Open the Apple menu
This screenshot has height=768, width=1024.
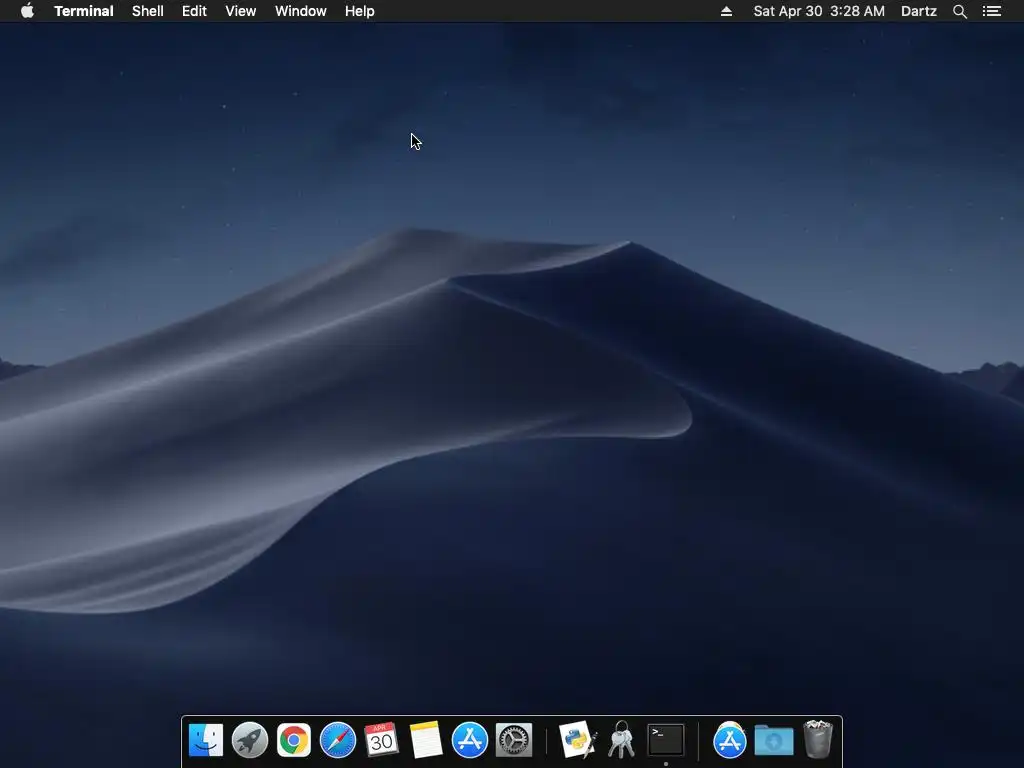[x=27, y=11]
